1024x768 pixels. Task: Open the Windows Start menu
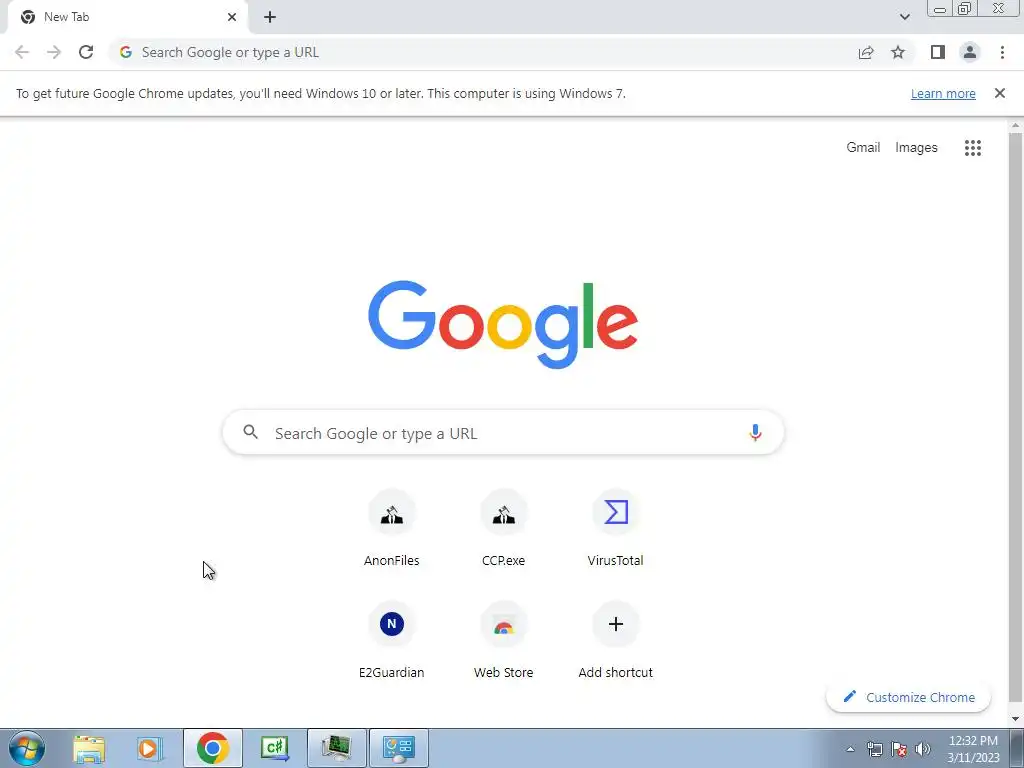[26, 748]
